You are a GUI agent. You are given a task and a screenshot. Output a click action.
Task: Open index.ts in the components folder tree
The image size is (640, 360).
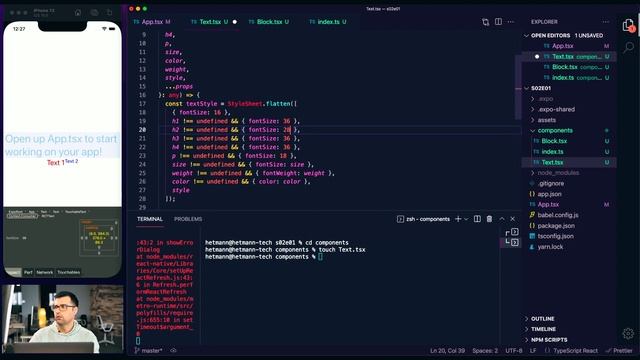[552, 152]
